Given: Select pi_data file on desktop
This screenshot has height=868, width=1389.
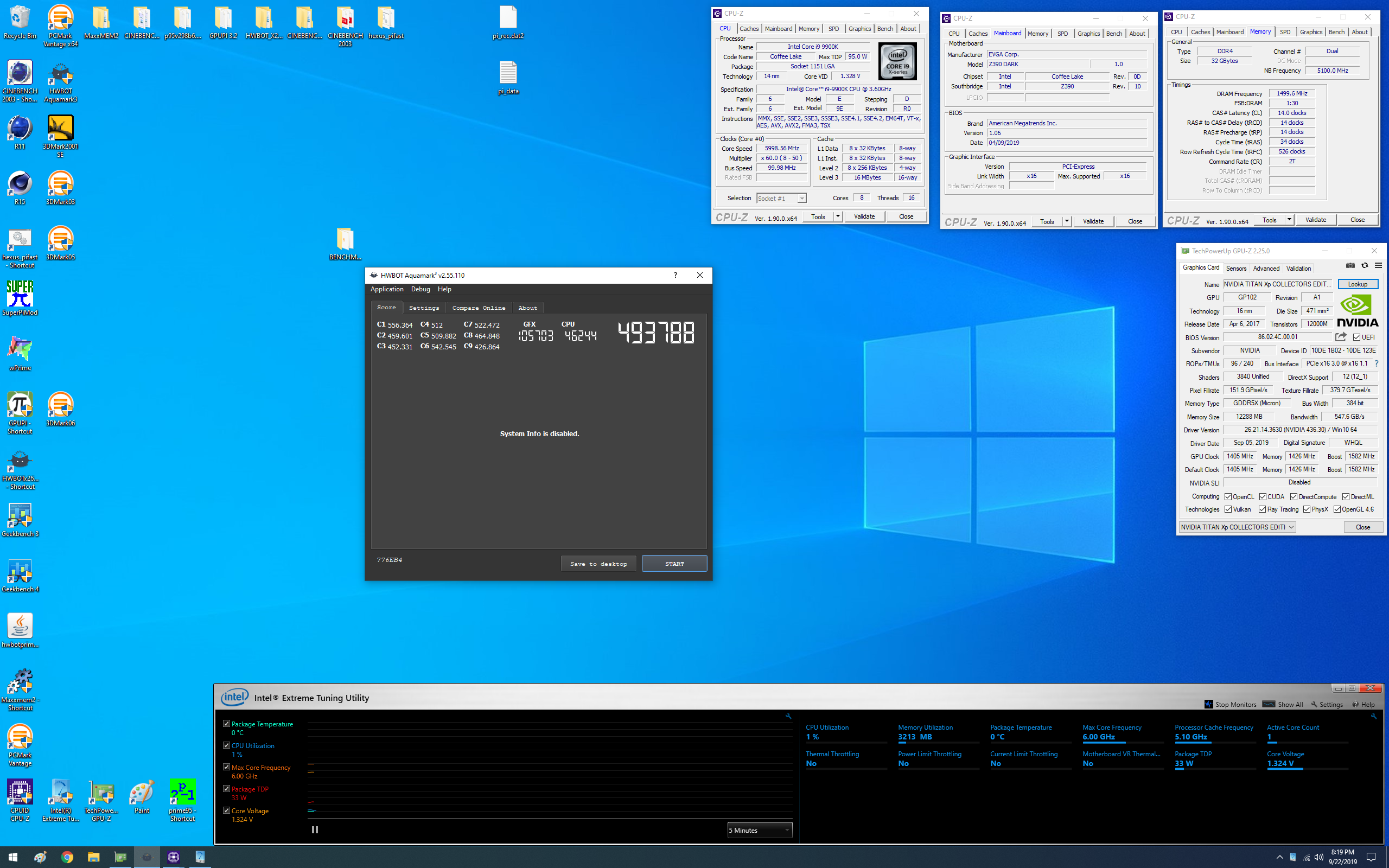Looking at the screenshot, I should pyautogui.click(x=508, y=78).
